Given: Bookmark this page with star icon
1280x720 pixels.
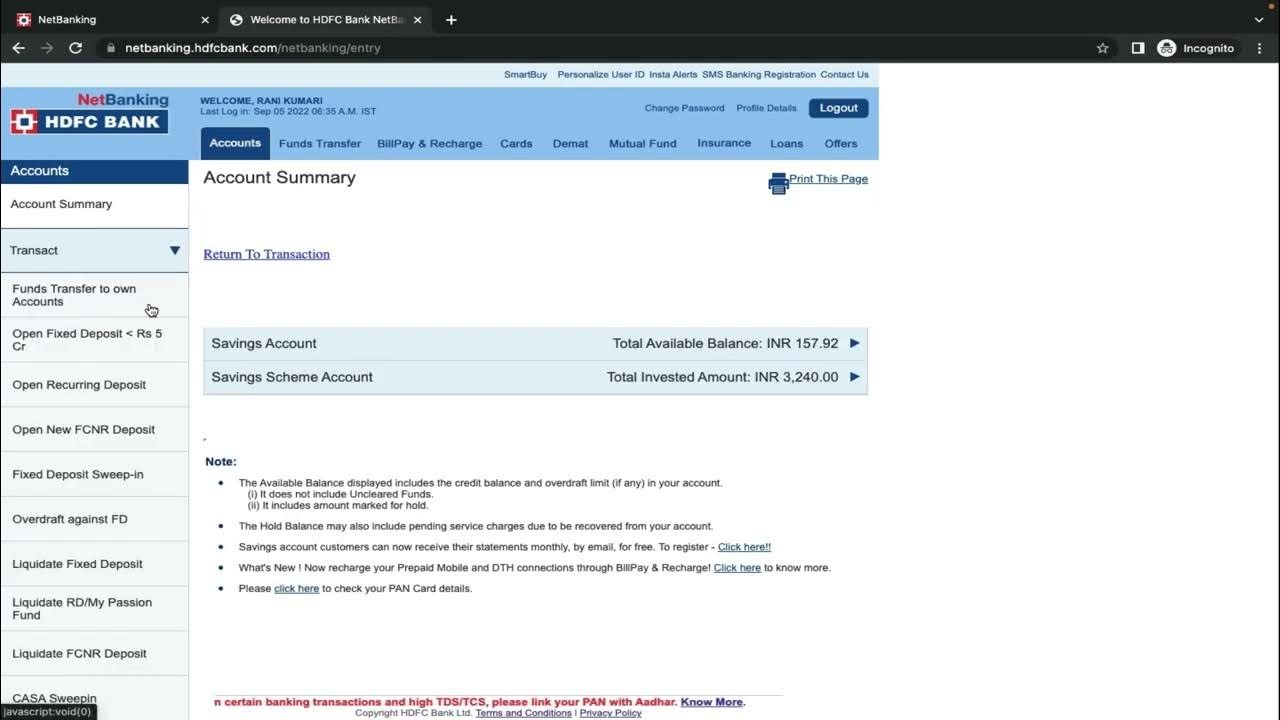Looking at the screenshot, I should coord(1103,48).
